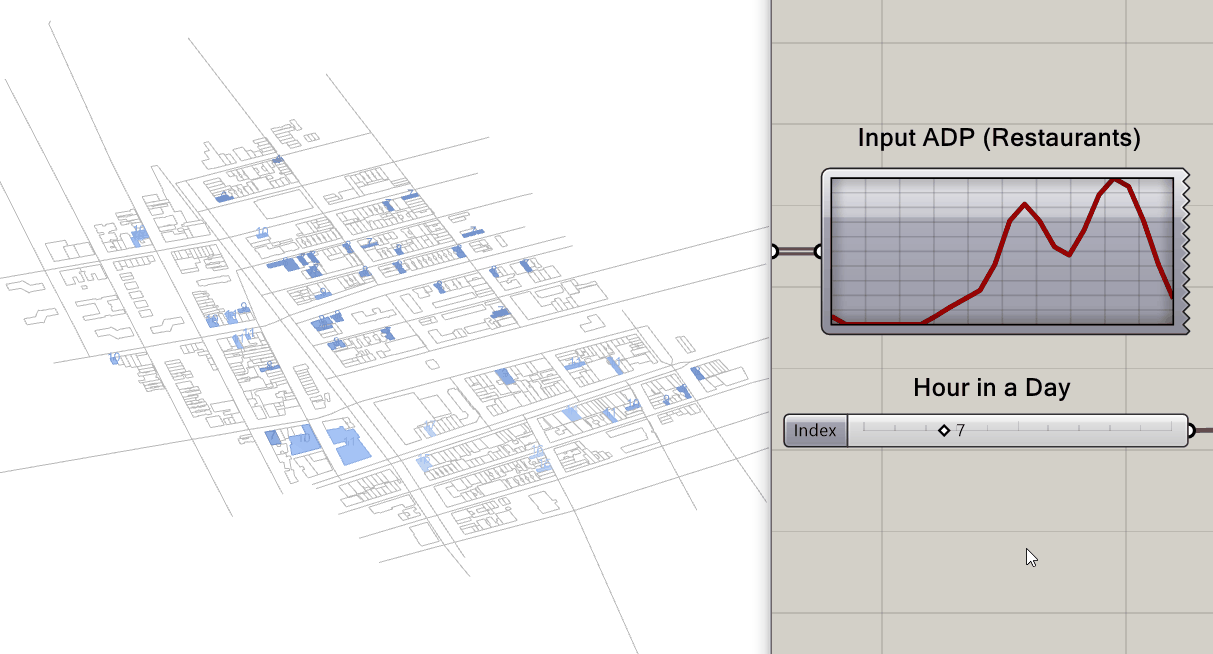Select the Index name tab on the slider
Viewport: 1213px width, 654px height.
[x=815, y=431]
